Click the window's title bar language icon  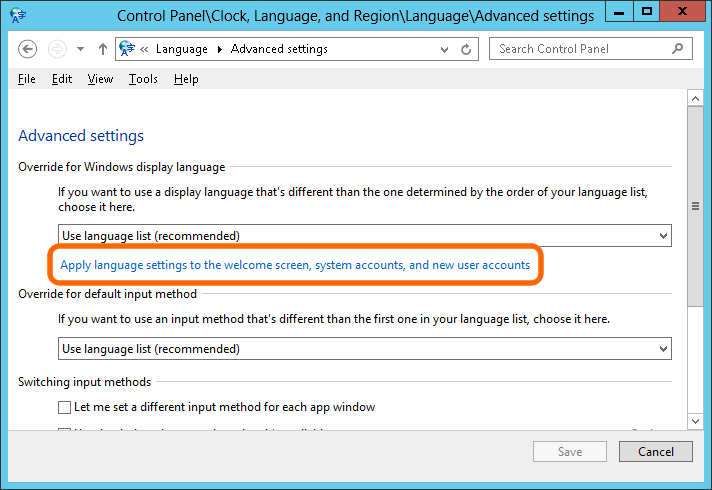[x=18, y=15]
